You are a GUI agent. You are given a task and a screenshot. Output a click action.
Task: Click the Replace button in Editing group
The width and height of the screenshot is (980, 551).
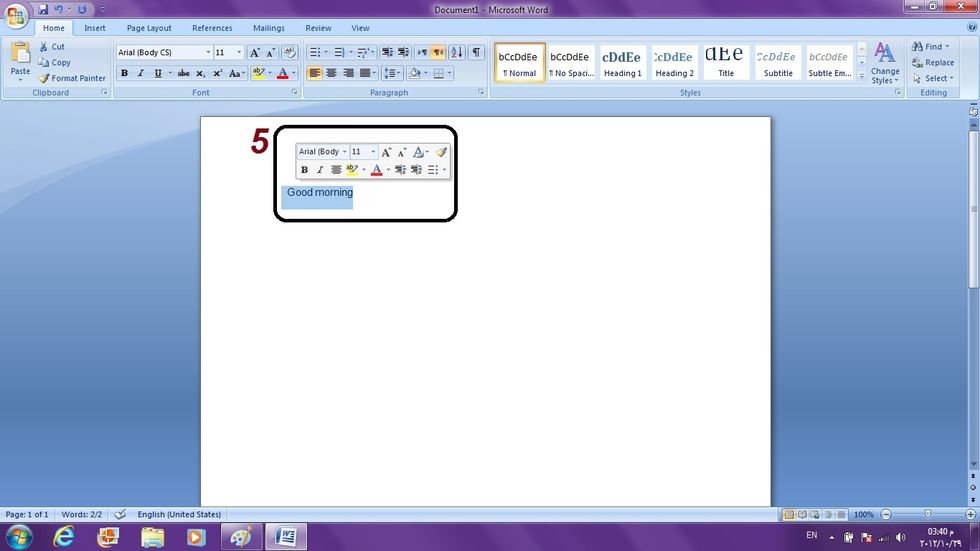point(932,62)
